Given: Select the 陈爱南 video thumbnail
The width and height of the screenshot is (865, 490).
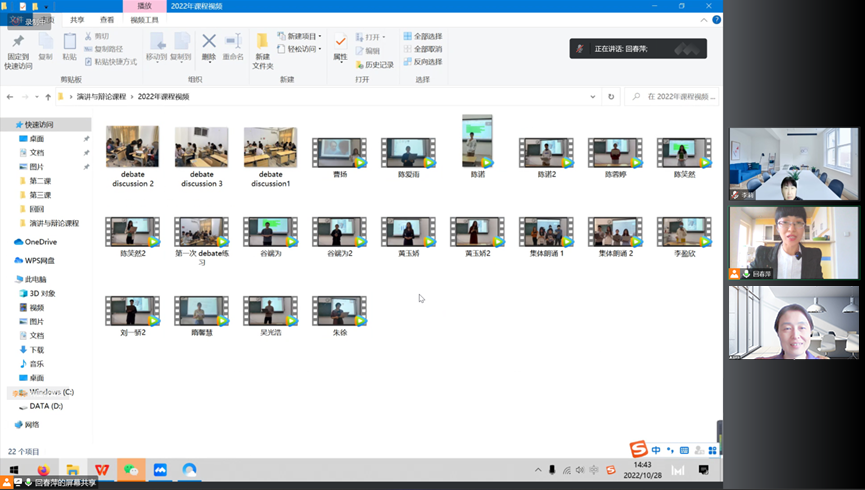Looking at the screenshot, I should tap(407, 152).
